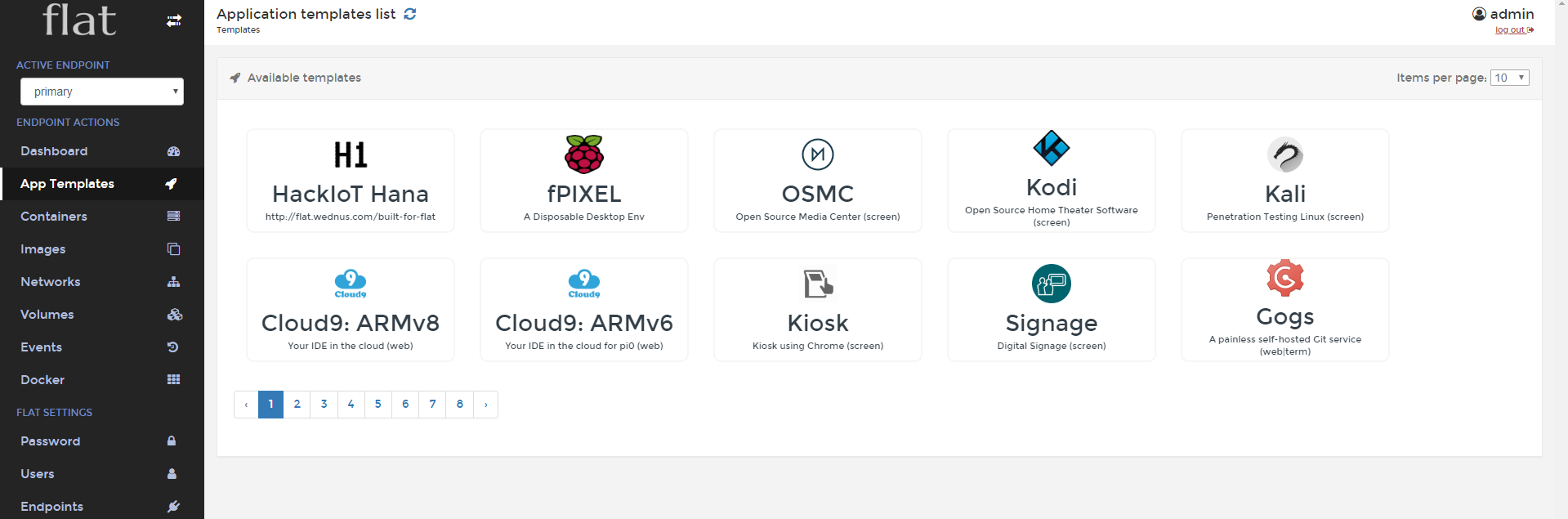Click the flat logo in sidebar
Viewport: 1568px width, 519px height.
[x=79, y=20]
